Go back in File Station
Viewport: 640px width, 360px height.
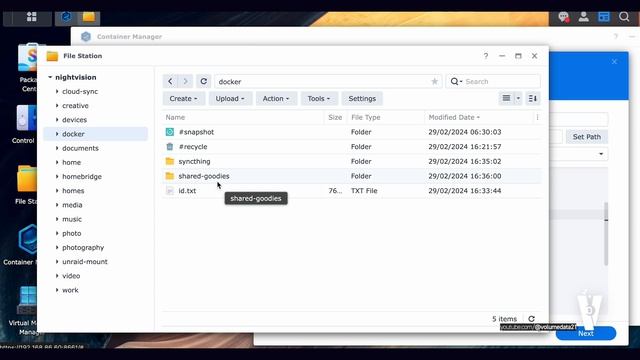pyautogui.click(x=170, y=81)
